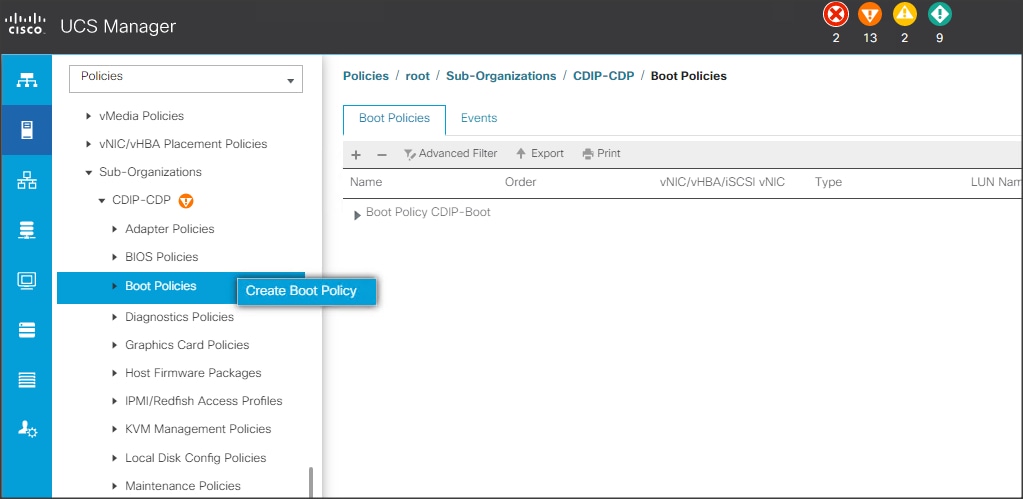This screenshot has height=499, width=1023.
Task: Export the boot policies table
Action: (x=540, y=154)
